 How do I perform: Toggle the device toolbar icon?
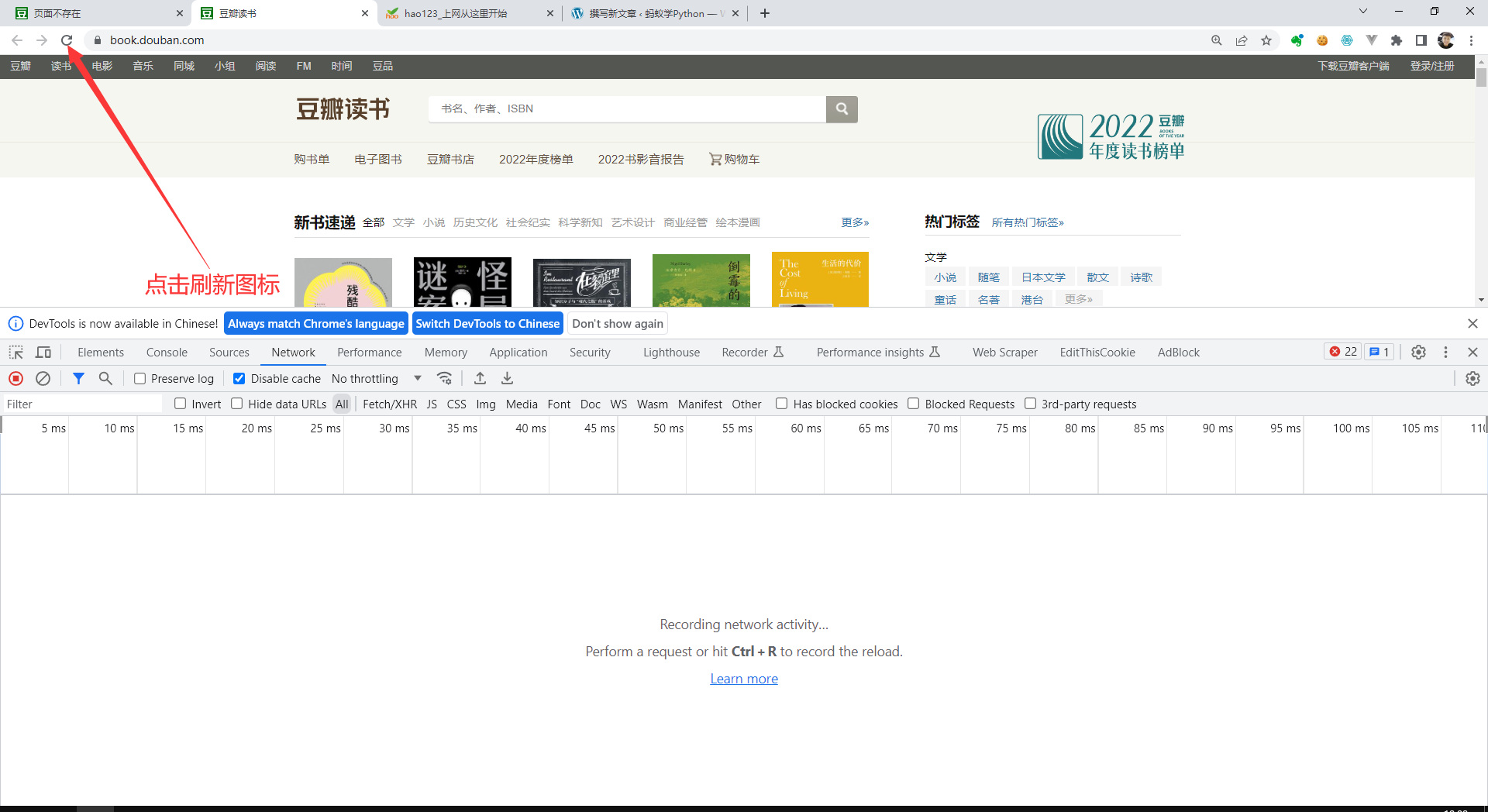[x=43, y=353]
